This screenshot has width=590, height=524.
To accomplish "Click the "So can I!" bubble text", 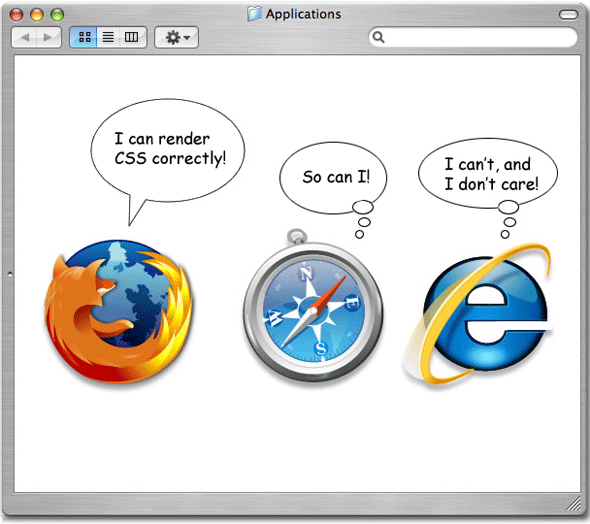I will coord(336,177).
